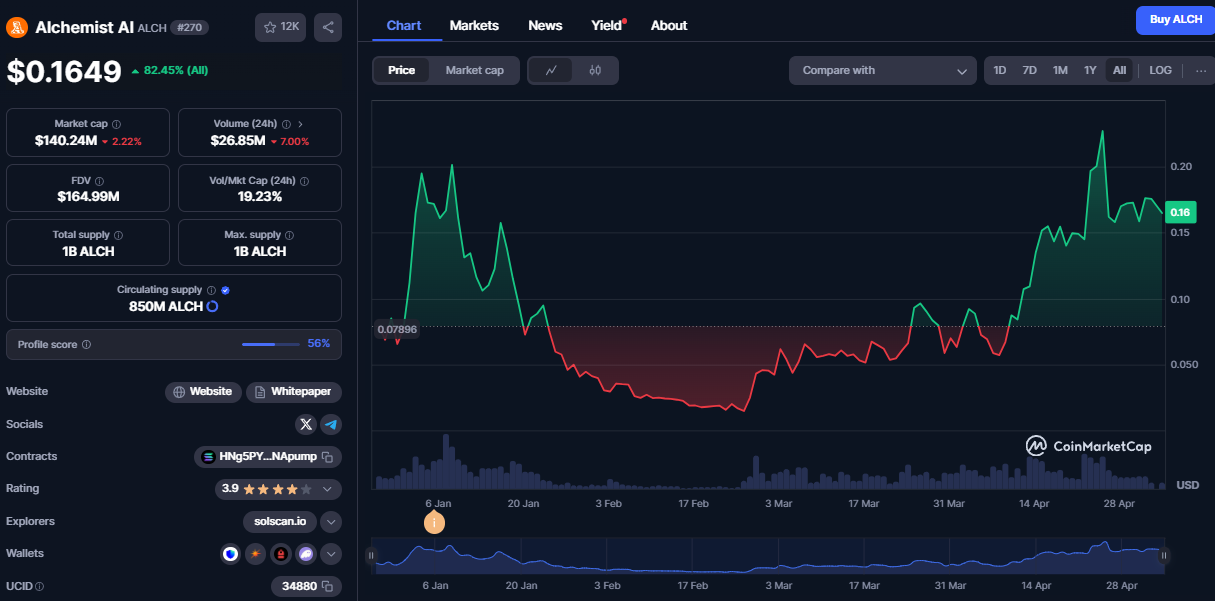This screenshot has width=1215, height=601.
Task: Open the Compare with dropdown
Action: (882, 70)
